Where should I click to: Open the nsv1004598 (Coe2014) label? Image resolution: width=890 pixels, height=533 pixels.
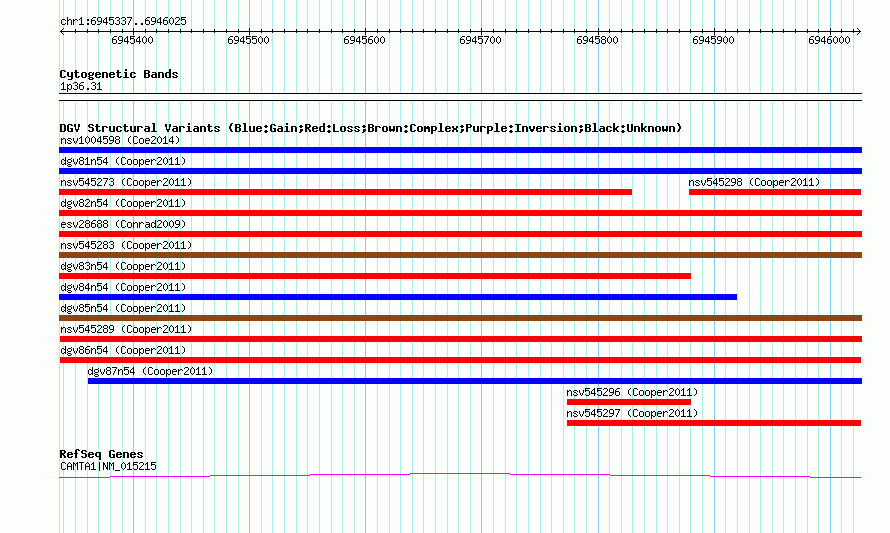[120, 140]
